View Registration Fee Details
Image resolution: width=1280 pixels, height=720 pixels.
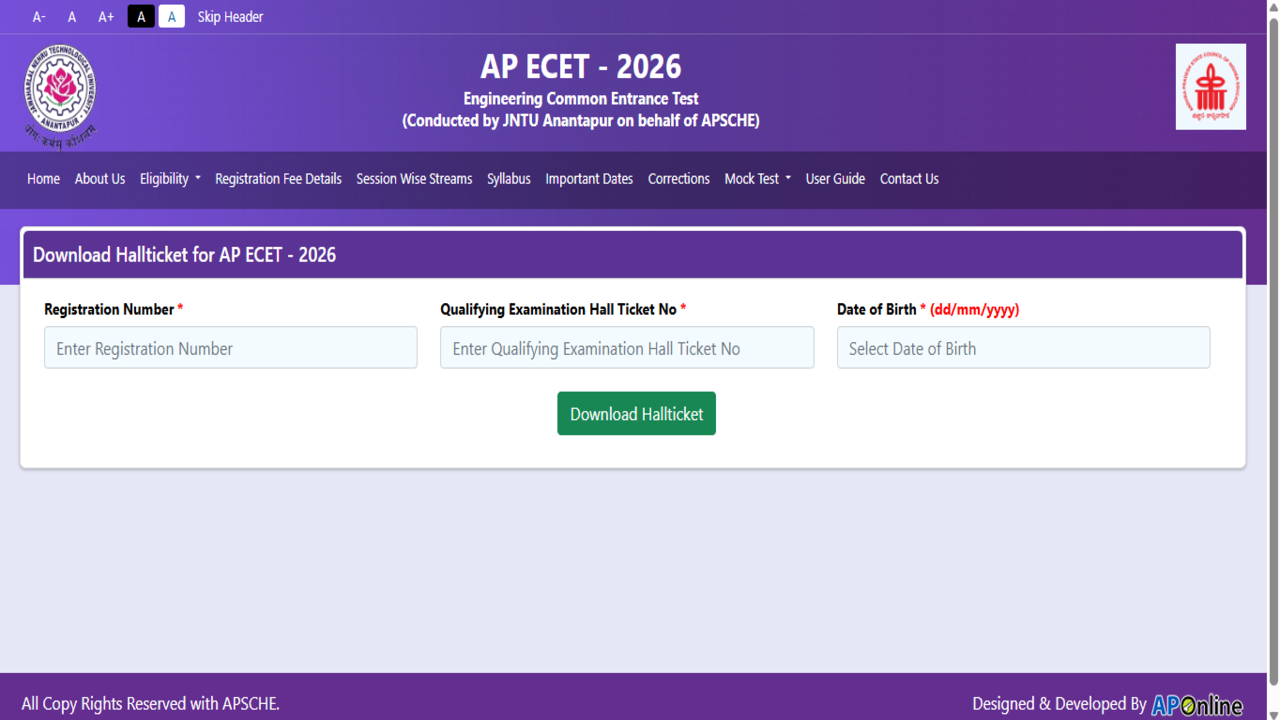[x=278, y=179]
